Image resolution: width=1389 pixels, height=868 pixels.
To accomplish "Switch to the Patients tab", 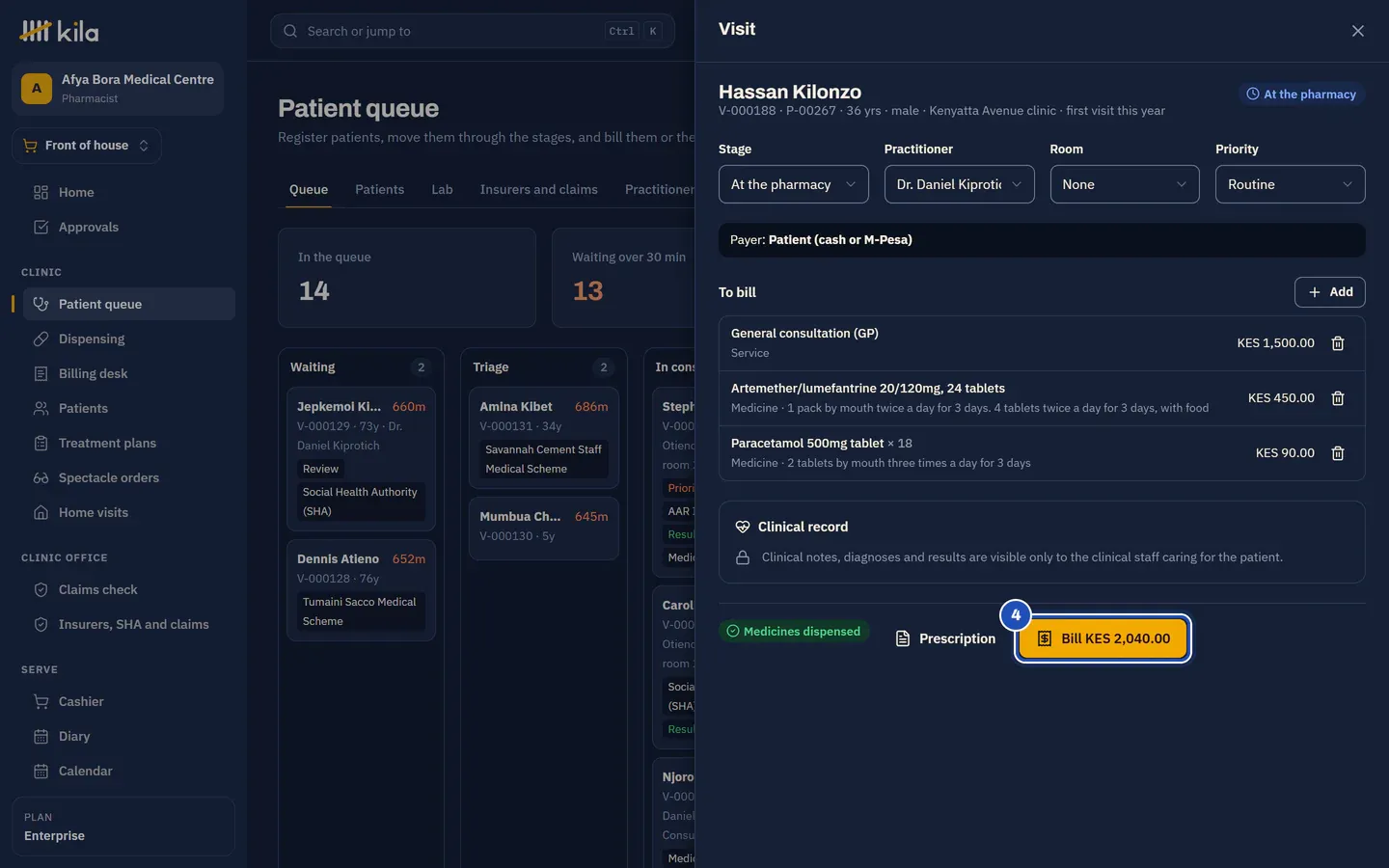I will click(379, 190).
